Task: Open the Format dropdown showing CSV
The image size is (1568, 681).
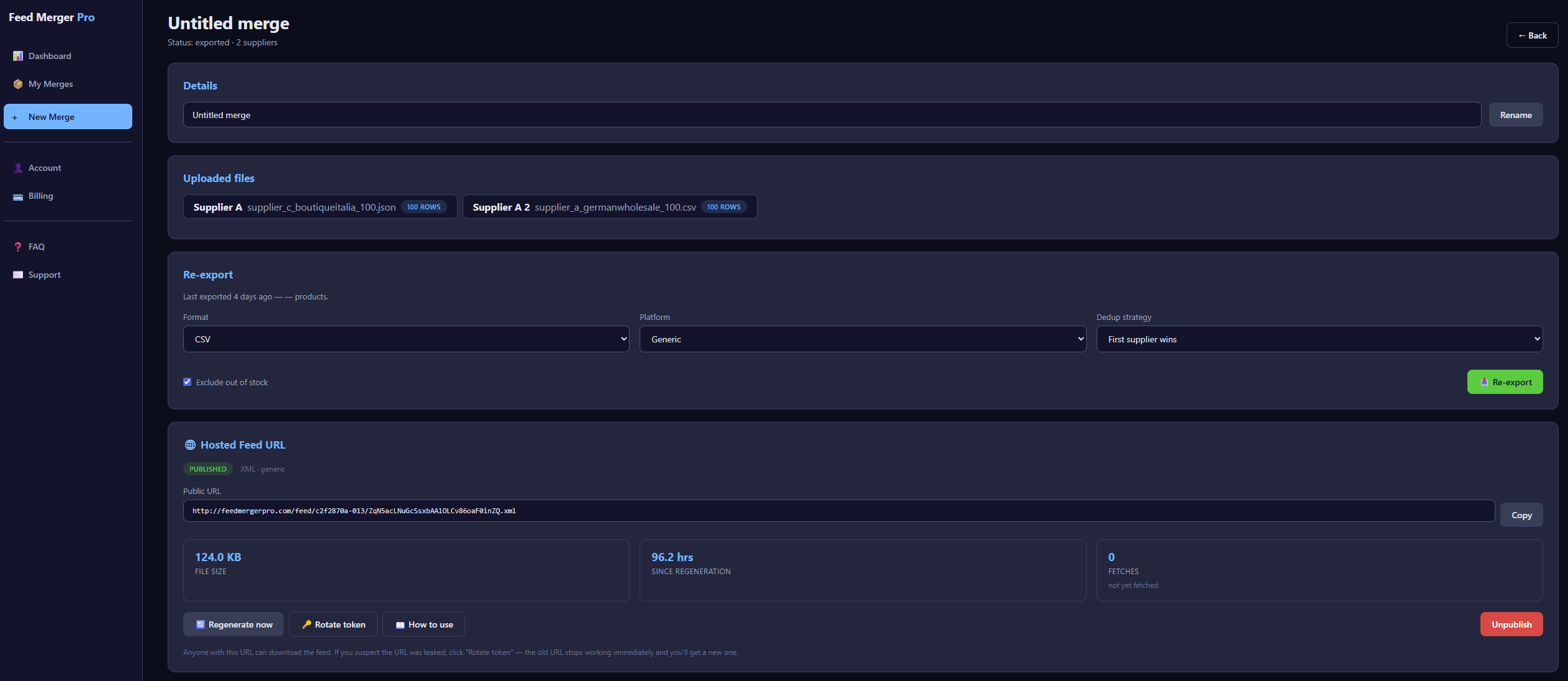Action: coord(406,339)
